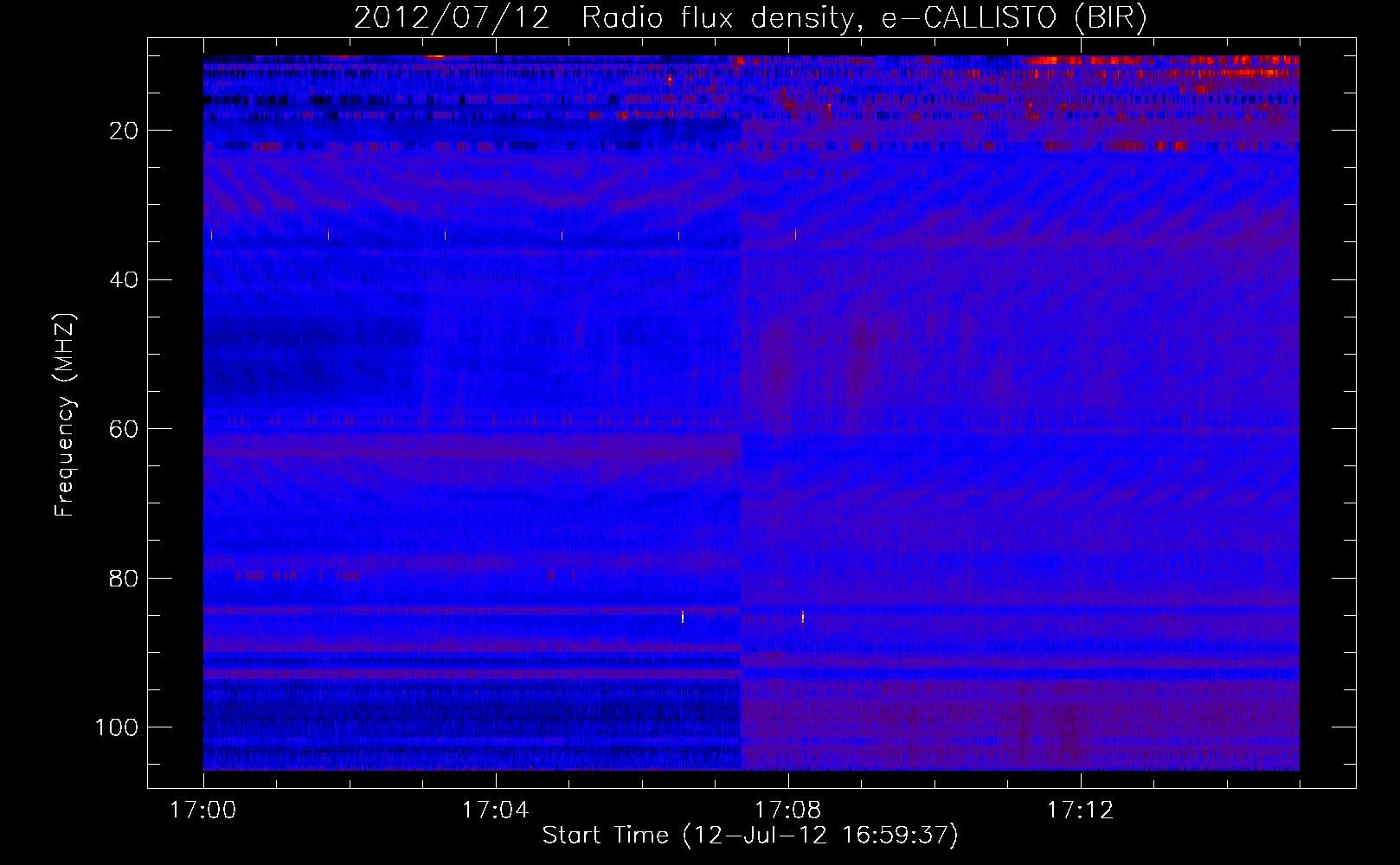
Task: Click the 40 MHz frequency tick label
Action: tap(125, 280)
